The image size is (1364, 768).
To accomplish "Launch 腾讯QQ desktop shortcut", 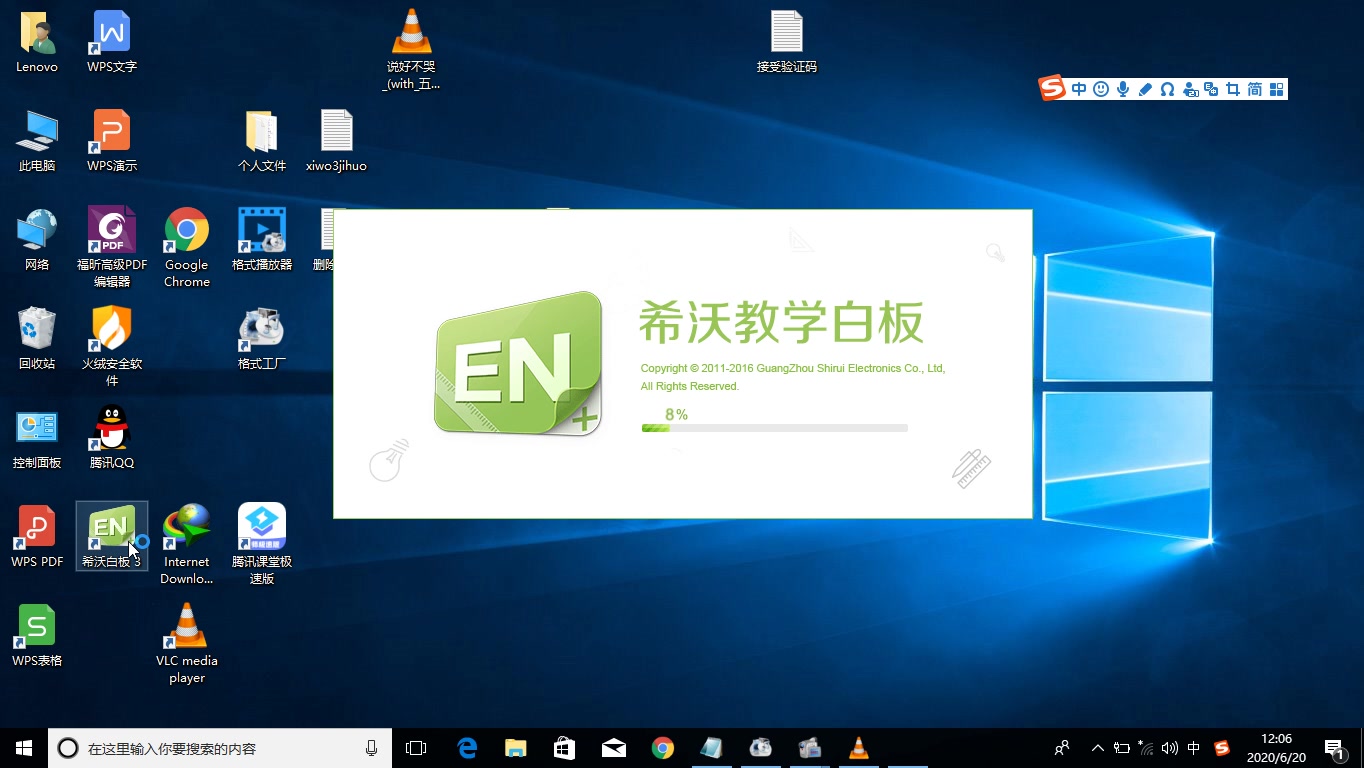I will pos(112,438).
